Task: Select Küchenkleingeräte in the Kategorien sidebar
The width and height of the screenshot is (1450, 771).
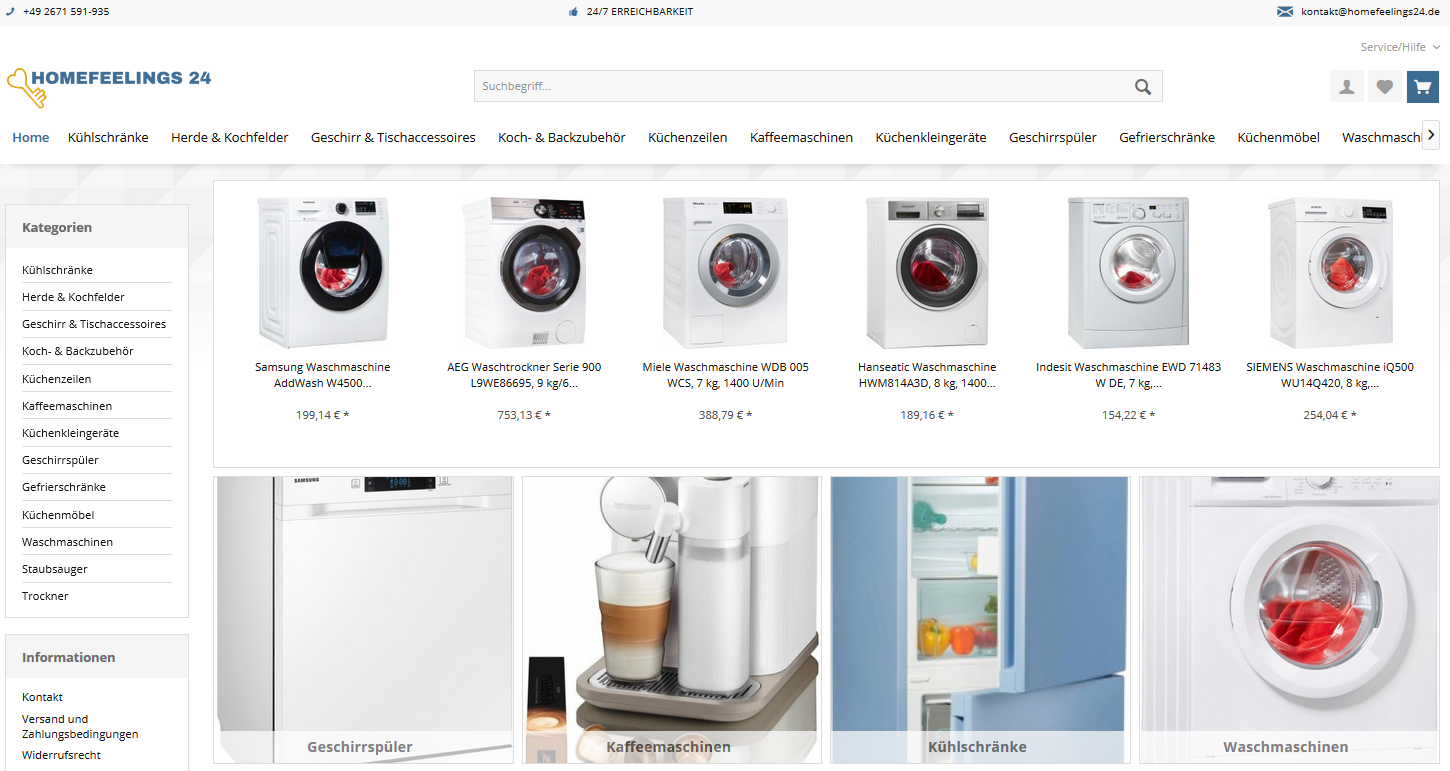Action: tap(97, 433)
